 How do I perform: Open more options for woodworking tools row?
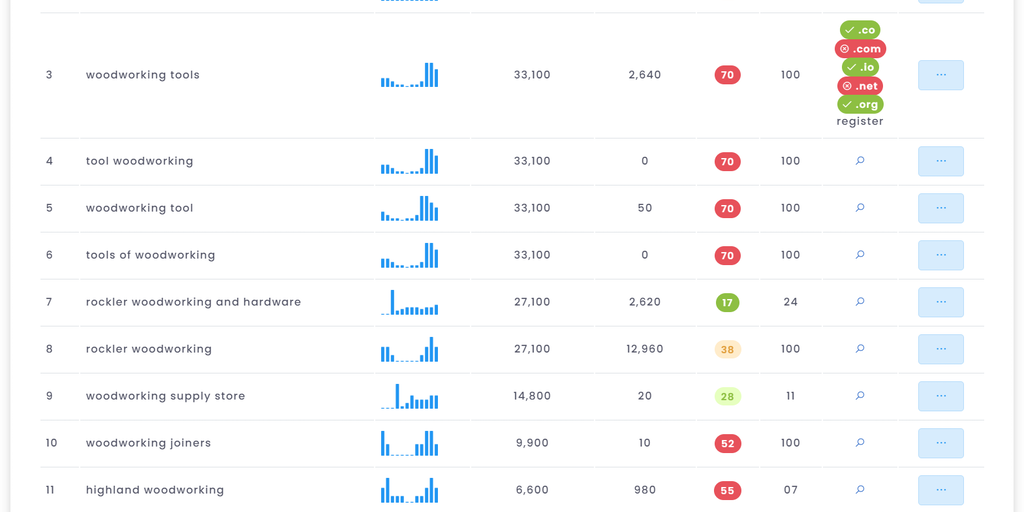point(940,75)
